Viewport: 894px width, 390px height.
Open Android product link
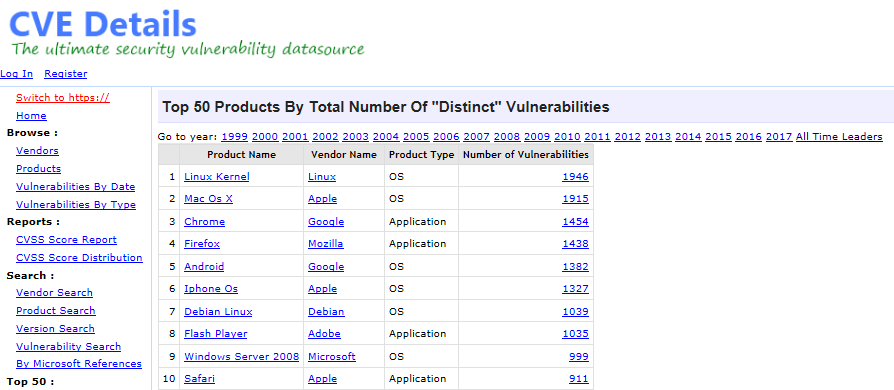[204, 267]
